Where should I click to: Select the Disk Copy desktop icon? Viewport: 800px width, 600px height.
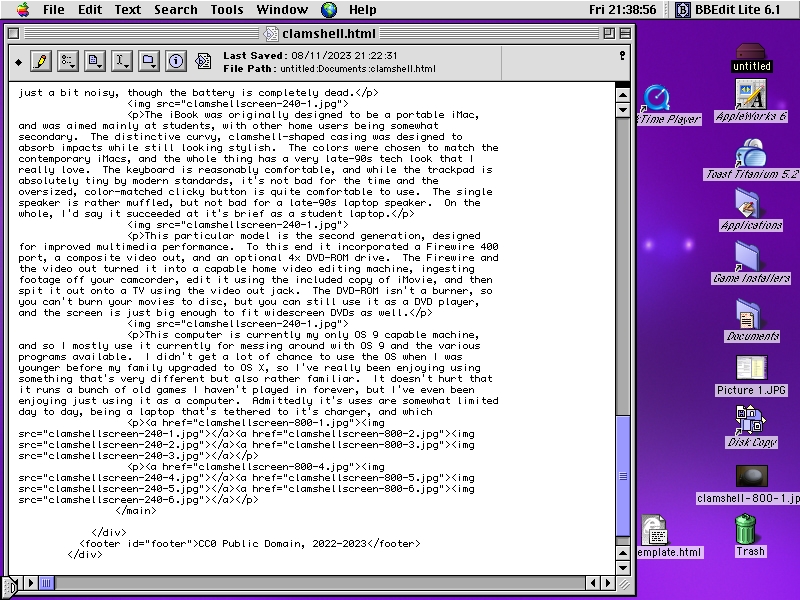point(750,420)
